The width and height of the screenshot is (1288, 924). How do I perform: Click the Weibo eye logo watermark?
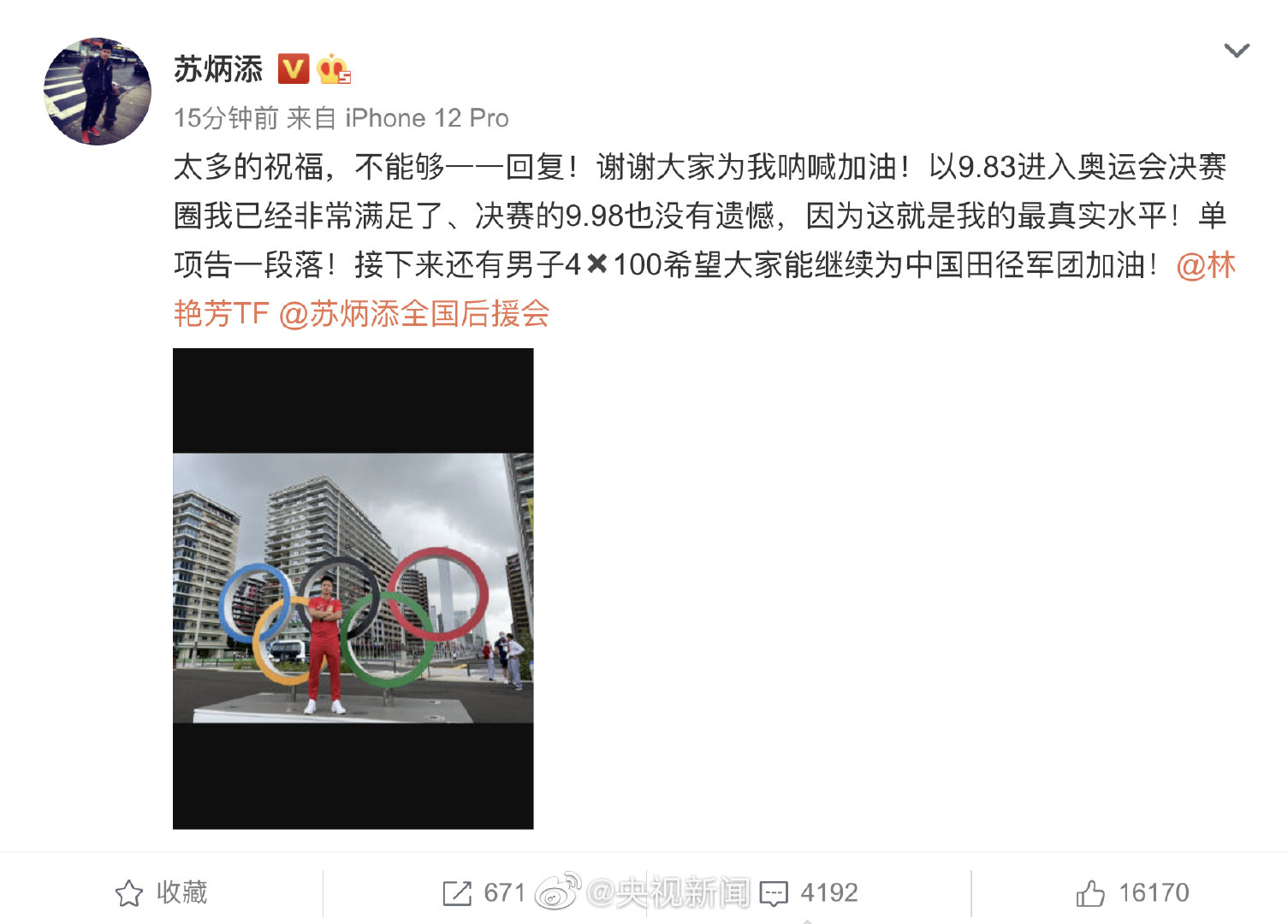[558, 891]
